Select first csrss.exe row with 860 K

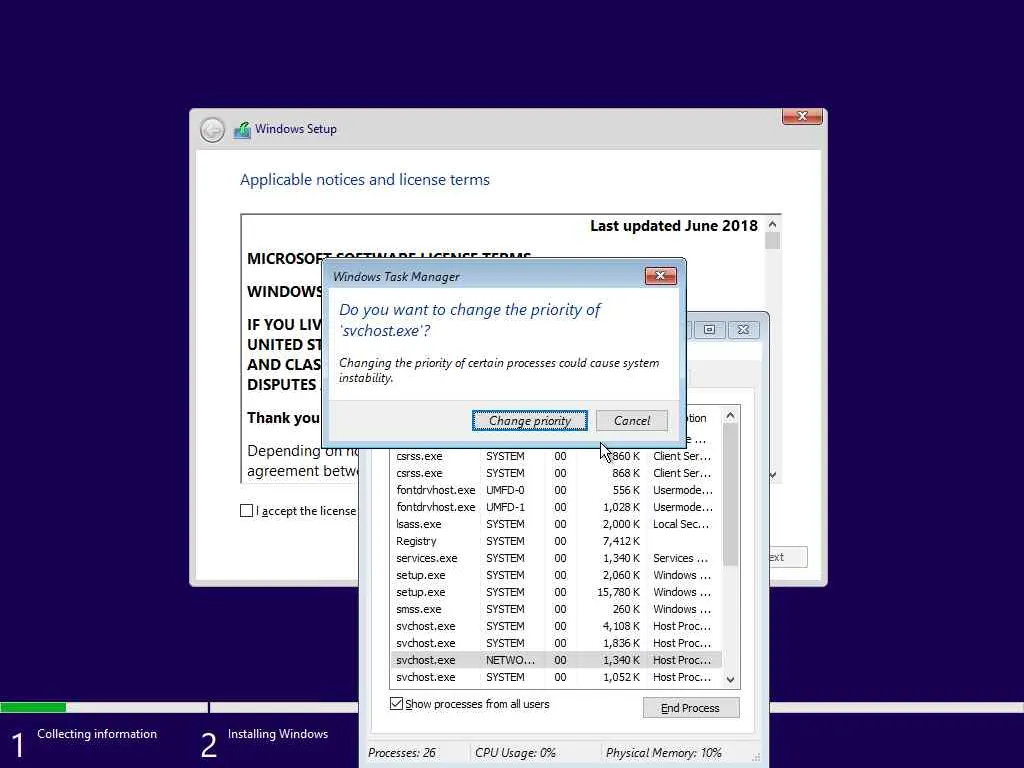[x=556, y=456]
